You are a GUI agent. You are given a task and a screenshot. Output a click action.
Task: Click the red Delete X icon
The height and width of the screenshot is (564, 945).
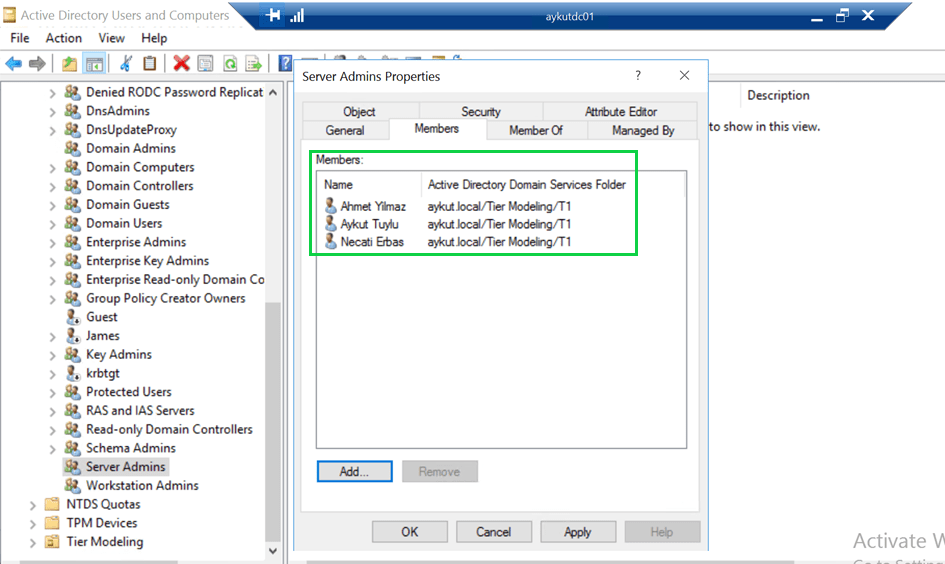[x=181, y=64]
